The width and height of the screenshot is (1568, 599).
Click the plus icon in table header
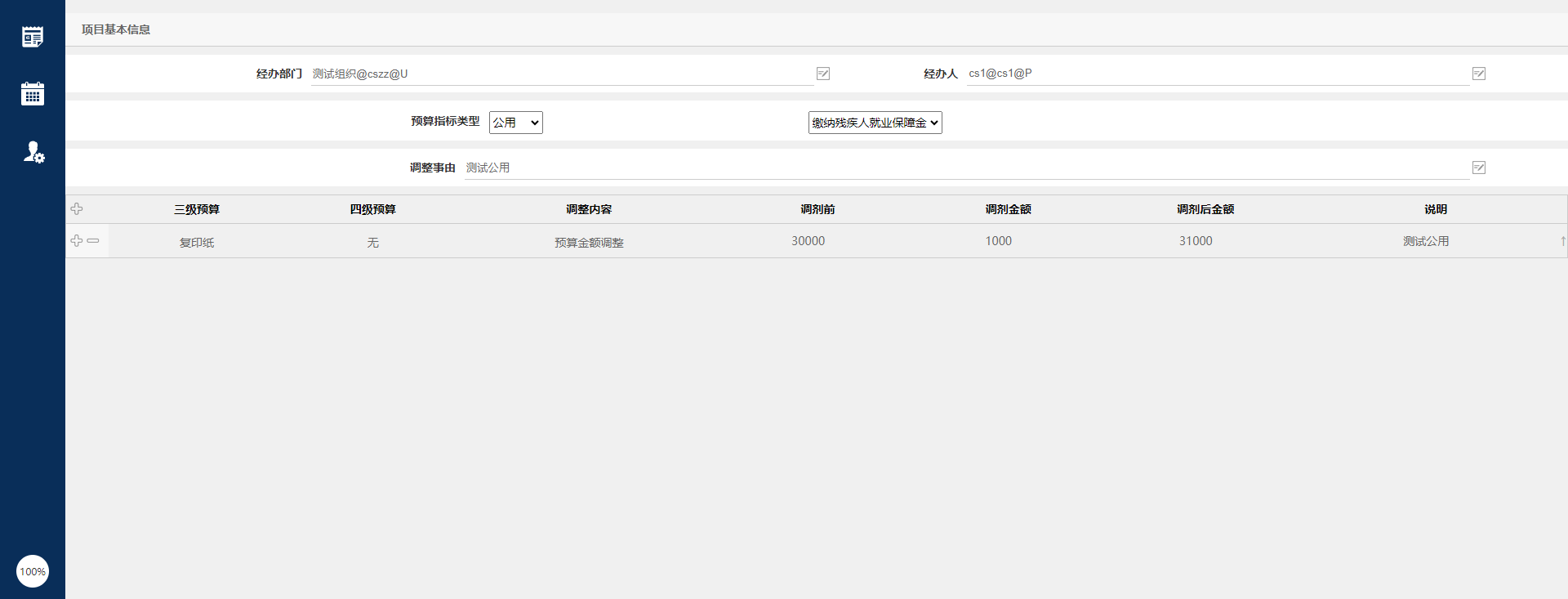point(77,209)
